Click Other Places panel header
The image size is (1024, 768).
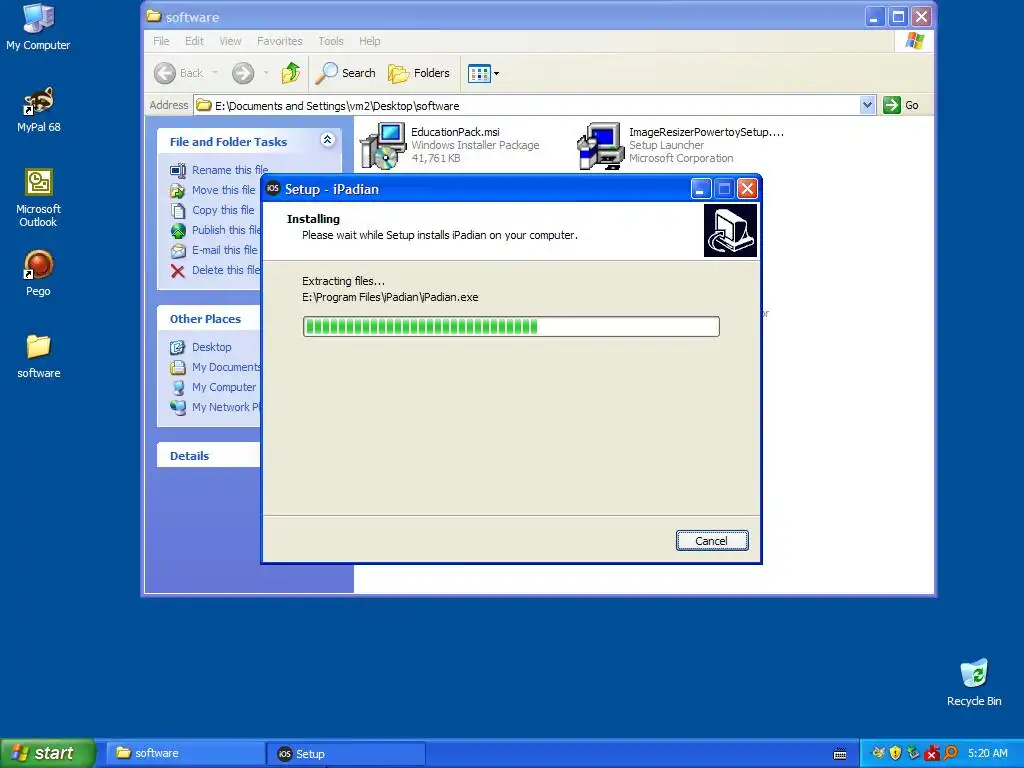tap(209, 319)
